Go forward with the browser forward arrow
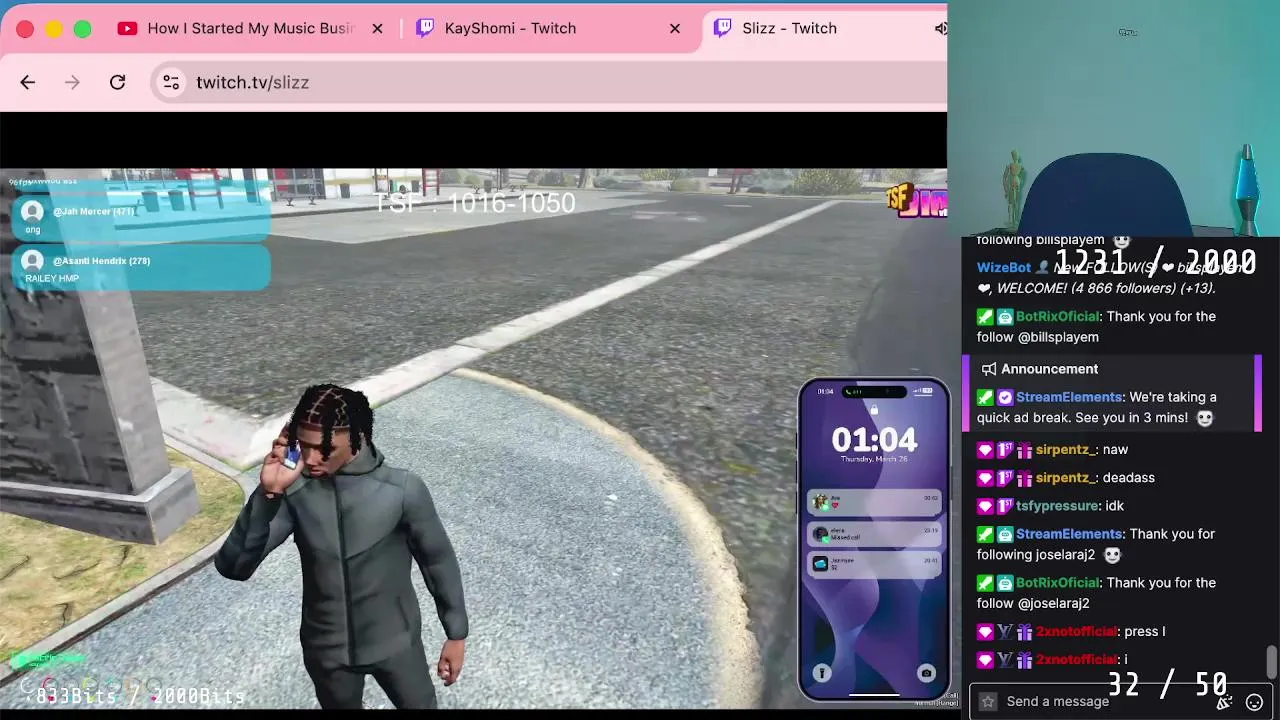The height and width of the screenshot is (720, 1280). coord(72,83)
